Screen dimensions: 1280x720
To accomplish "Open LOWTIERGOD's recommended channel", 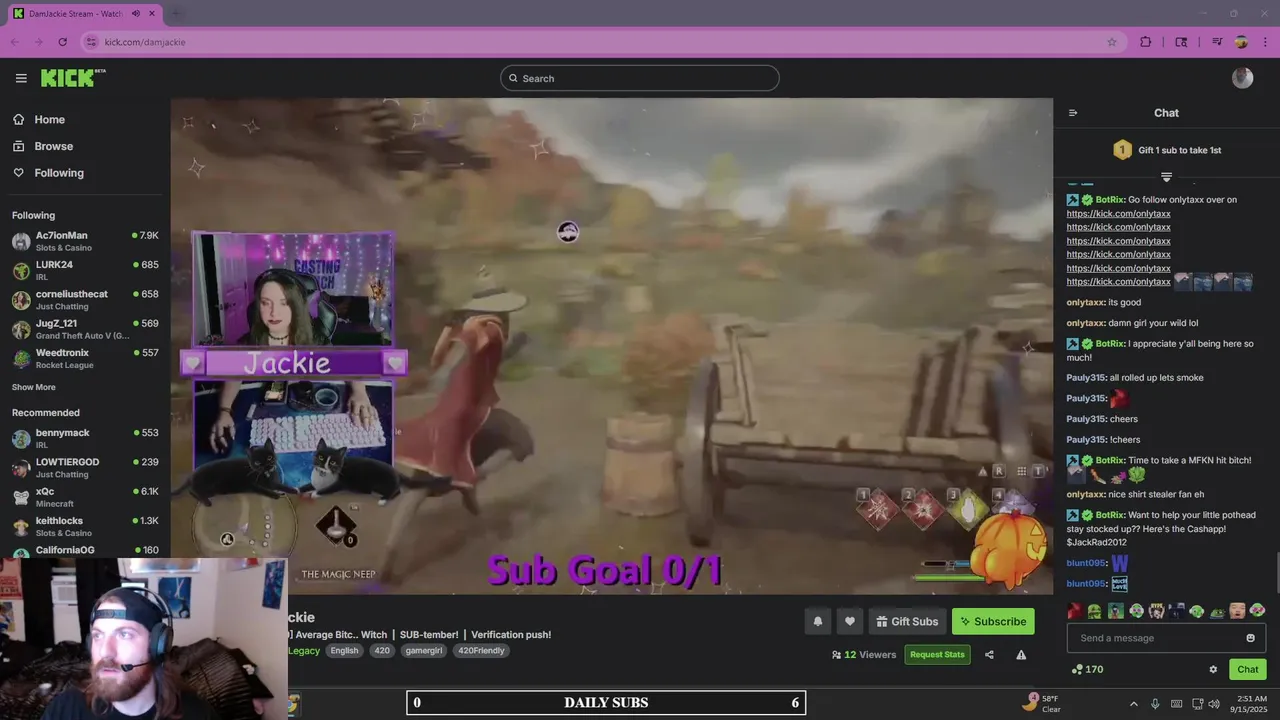I will point(85,467).
